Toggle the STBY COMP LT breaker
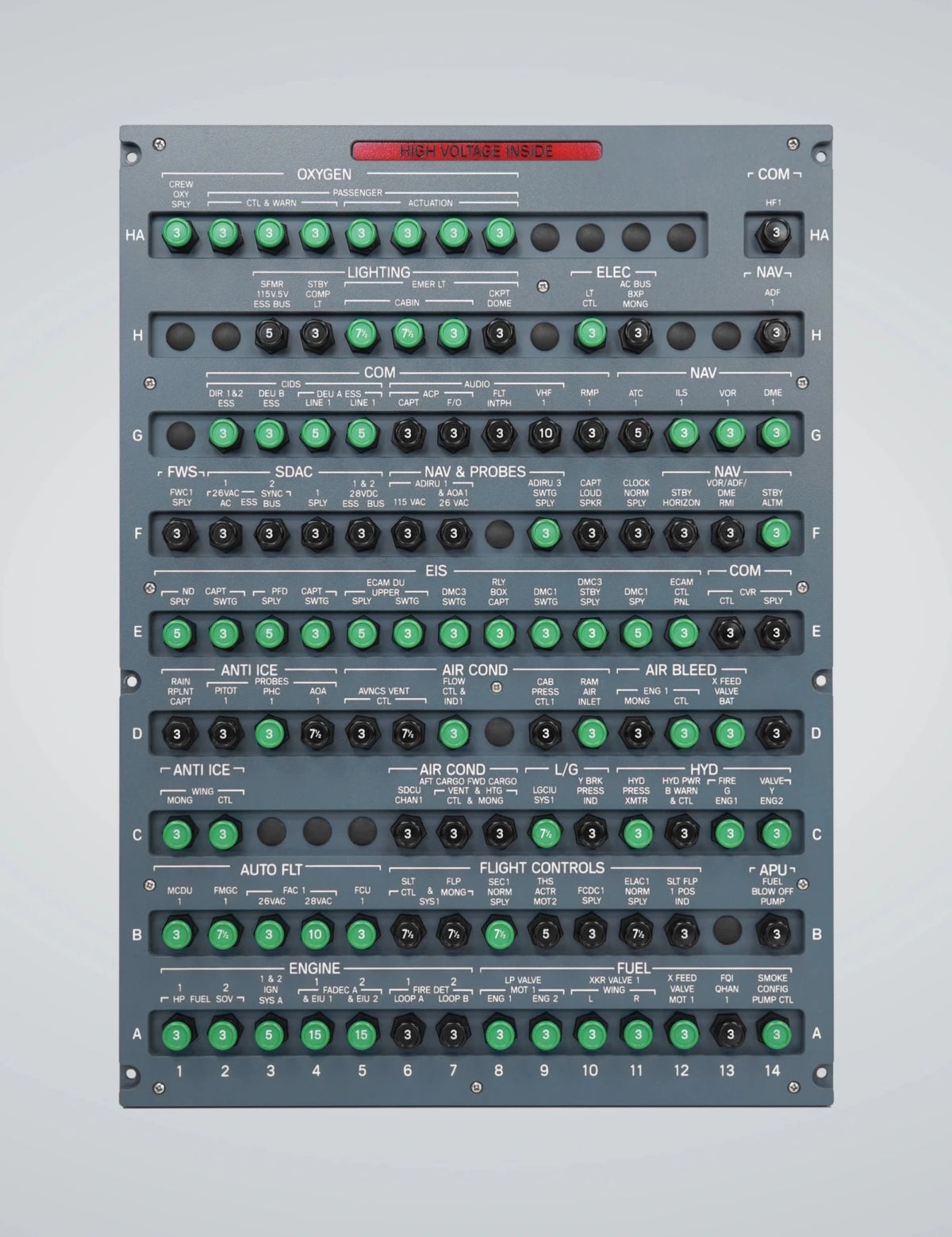952x1237 pixels. coord(315,334)
